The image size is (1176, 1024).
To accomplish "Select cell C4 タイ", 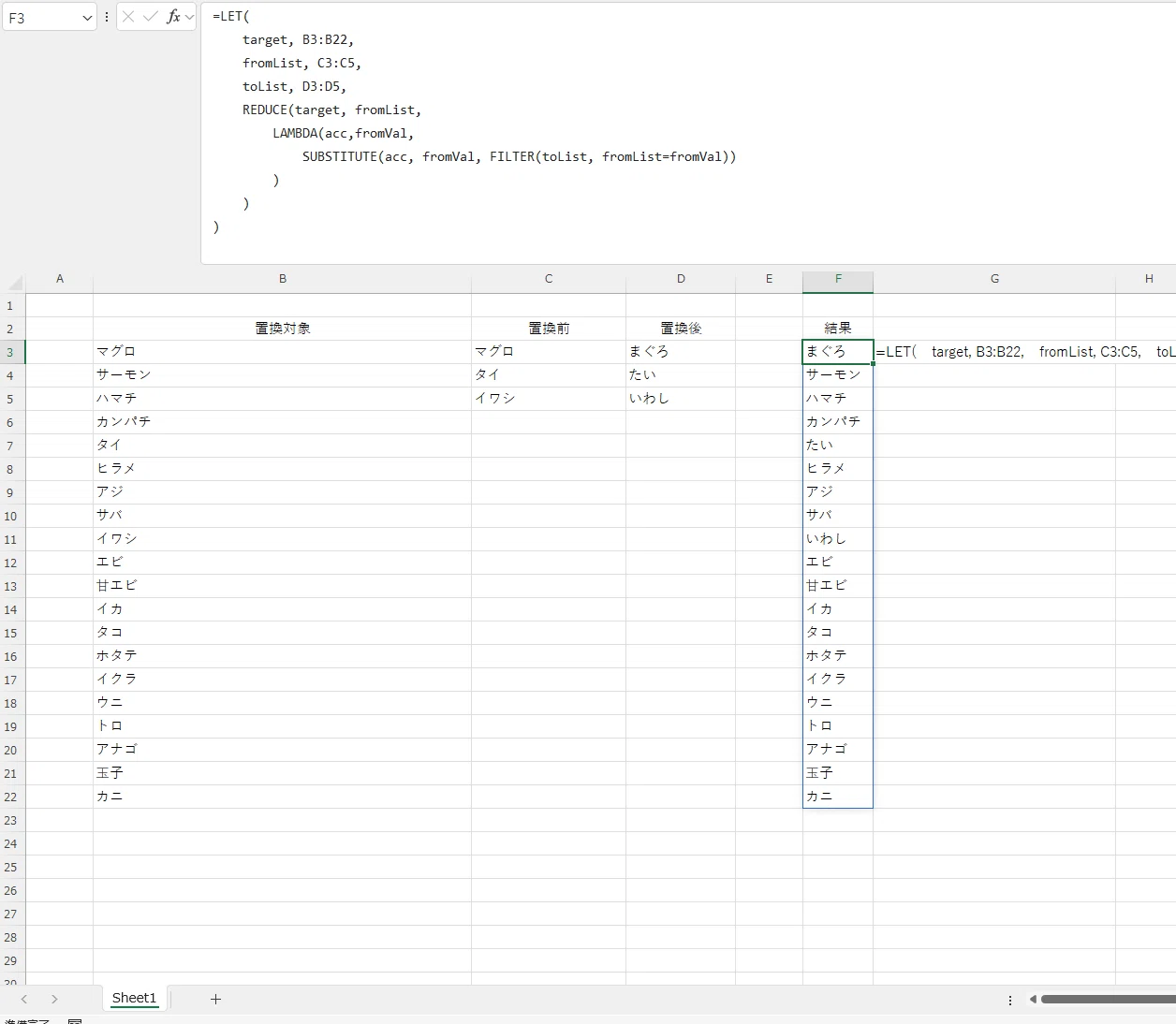I will click(549, 375).
